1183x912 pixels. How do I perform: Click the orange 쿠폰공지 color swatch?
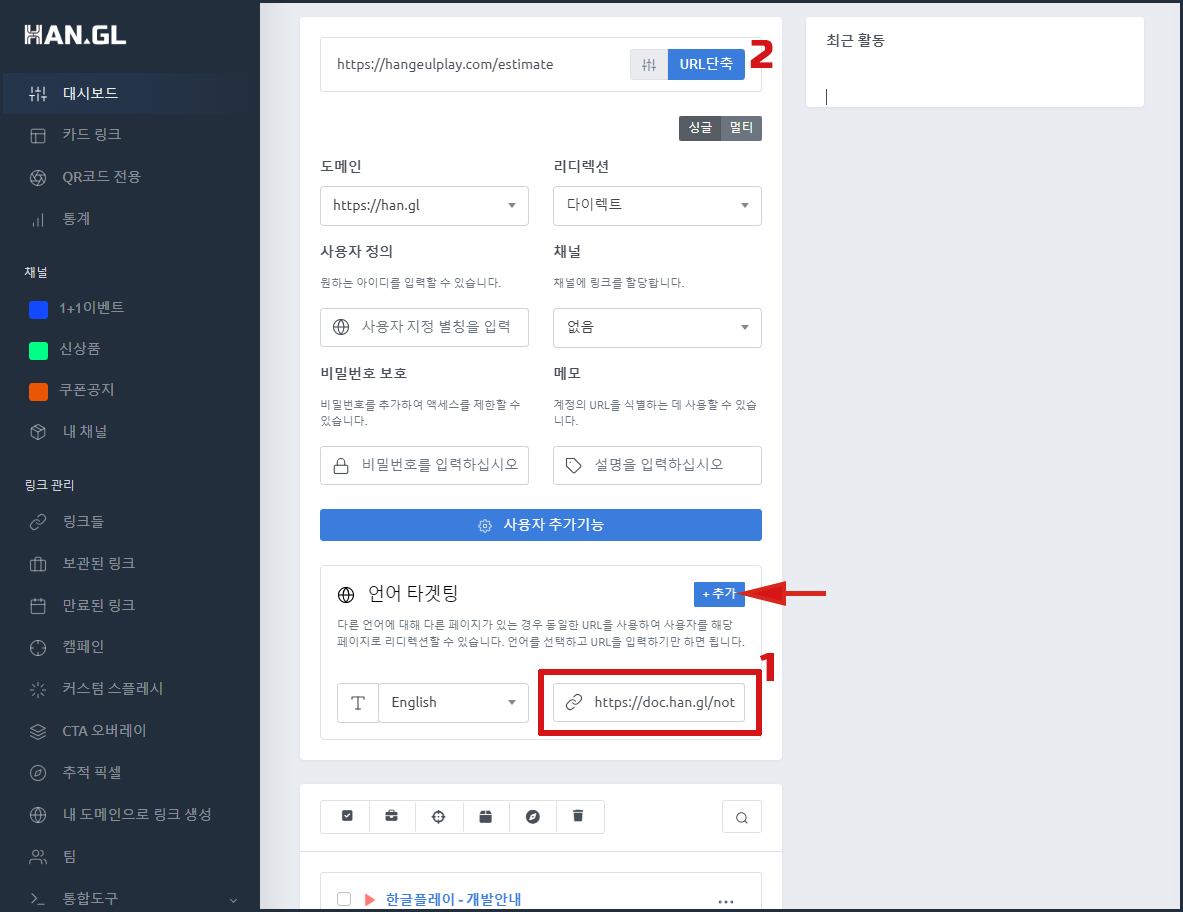coord(38,392)
